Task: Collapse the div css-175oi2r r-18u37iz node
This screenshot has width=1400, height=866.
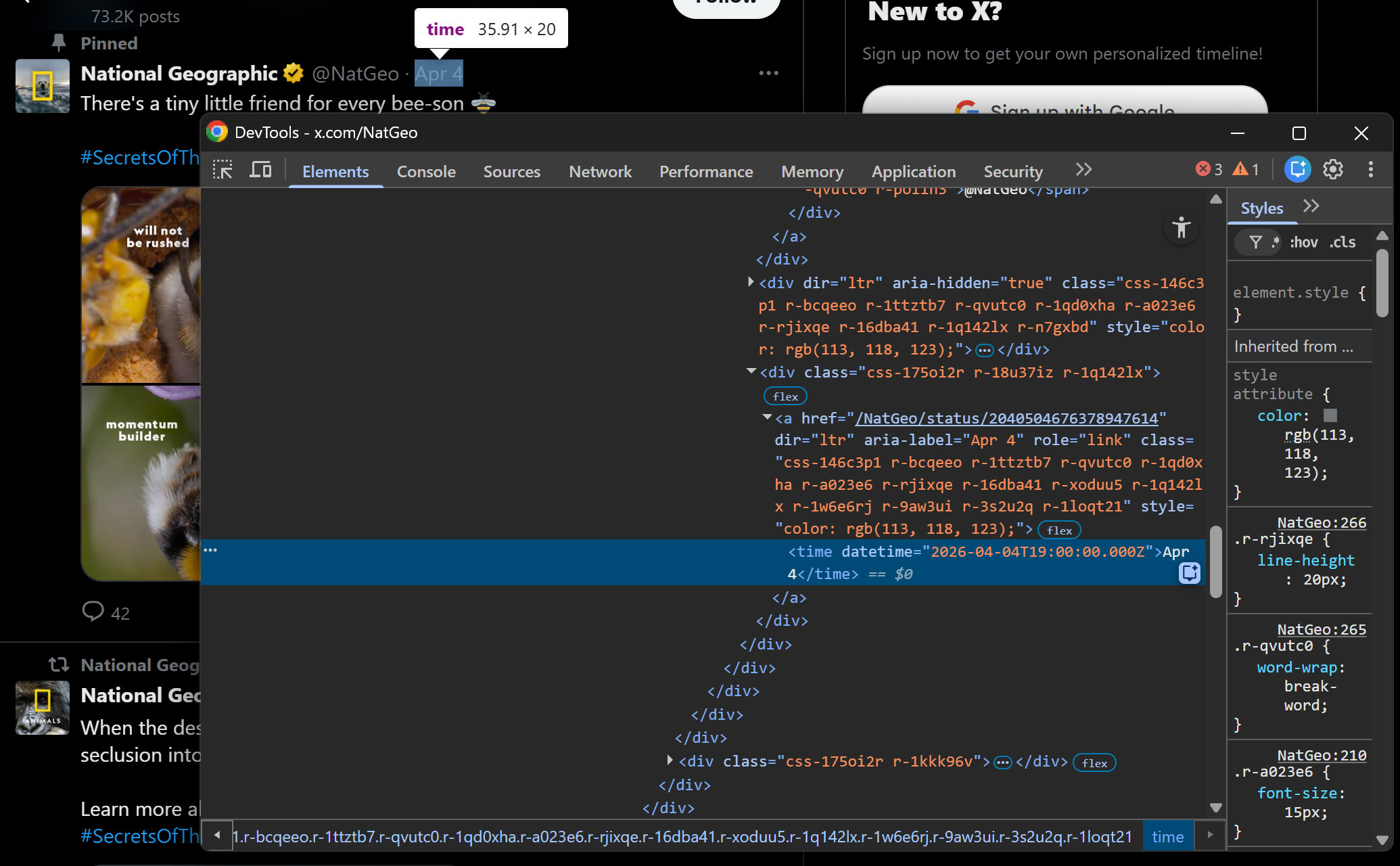Action: [x=751, y=371]
